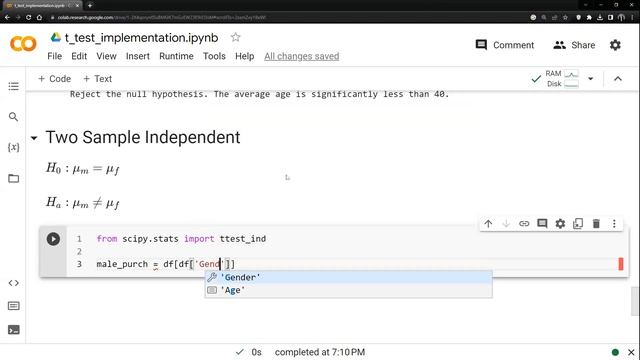Copy link to cell icon
The image size is (640, 360).
524,224
